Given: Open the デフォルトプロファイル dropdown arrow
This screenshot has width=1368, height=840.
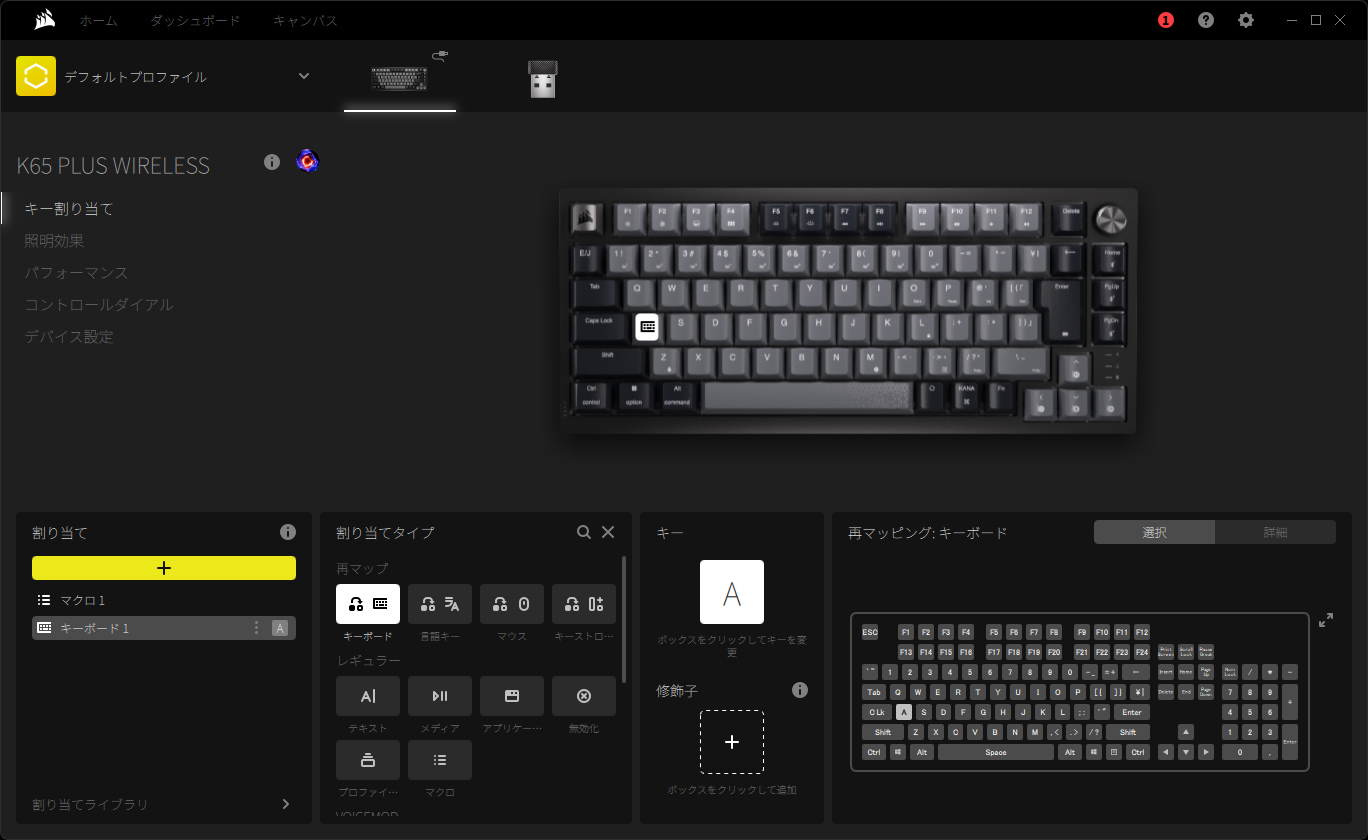Looking at the screenshot, I should (x=304, y=76).
